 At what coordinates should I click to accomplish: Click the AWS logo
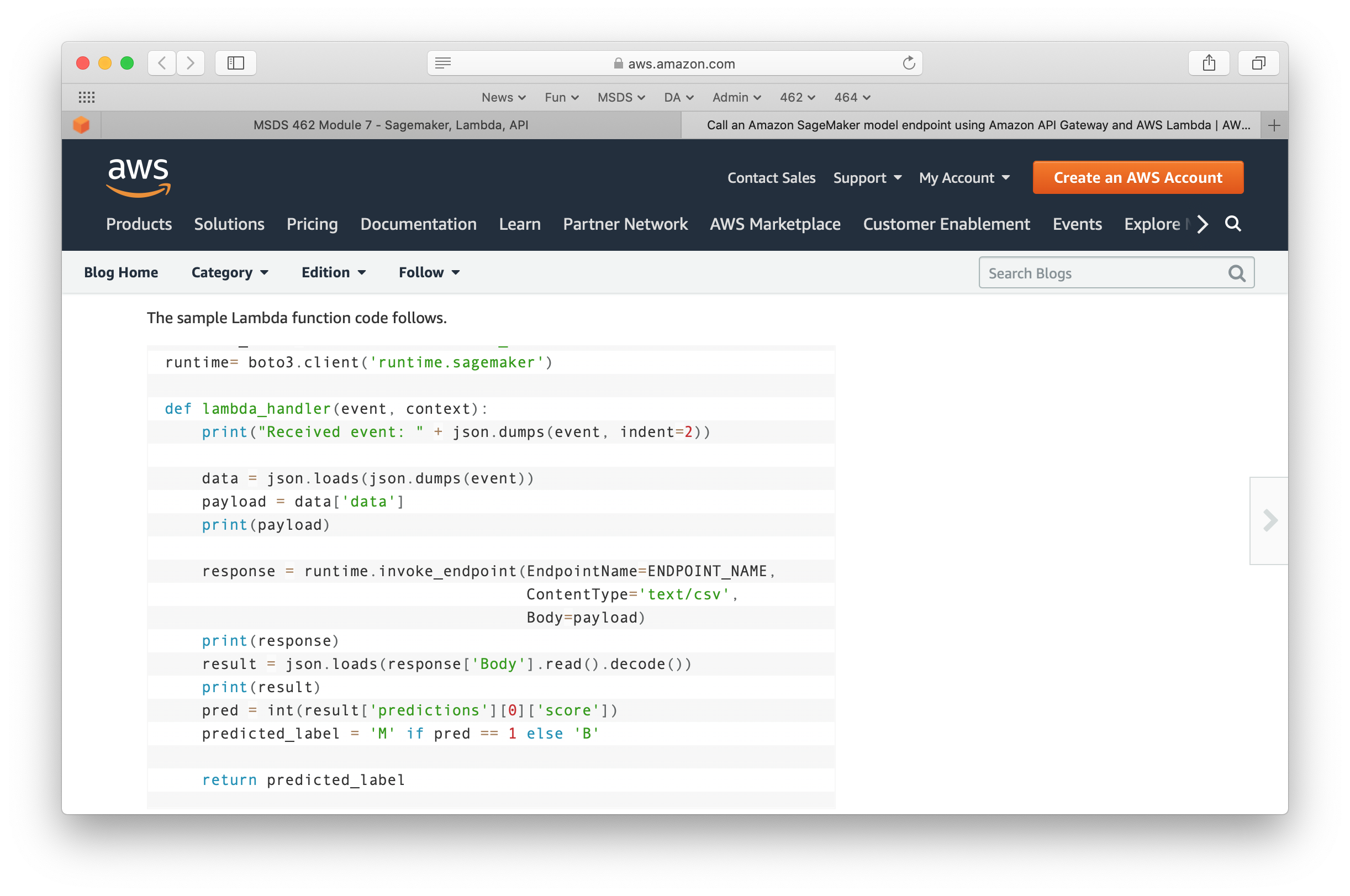[138, 178]
